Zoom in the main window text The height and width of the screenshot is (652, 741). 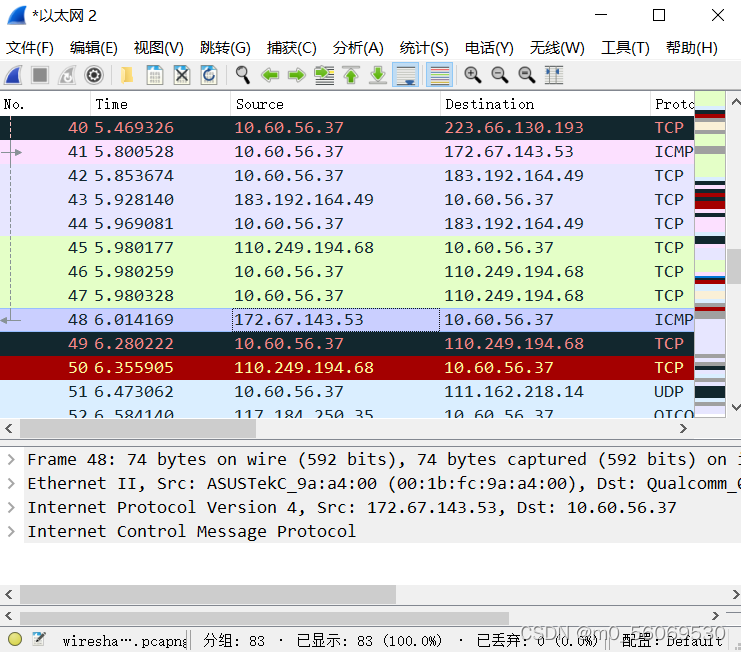tap(473, 75)
